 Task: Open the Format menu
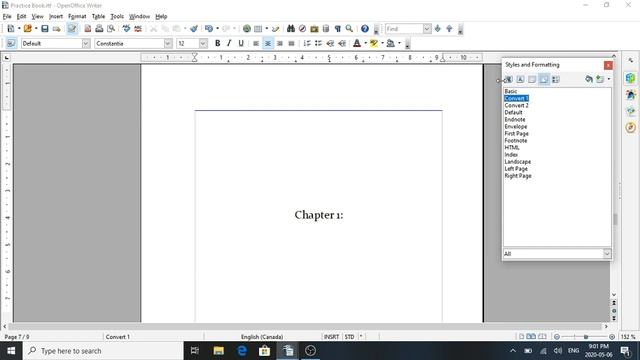point(77,16)
